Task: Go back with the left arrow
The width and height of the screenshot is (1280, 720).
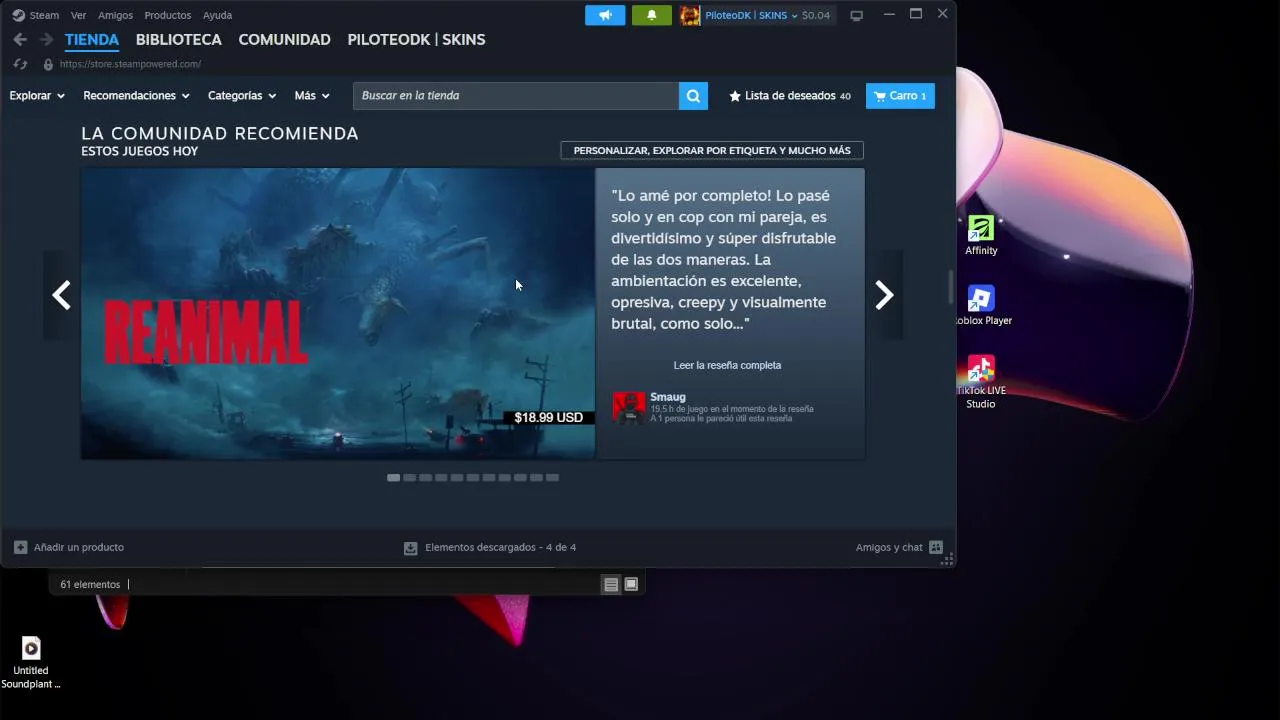Action: (20, 39)
